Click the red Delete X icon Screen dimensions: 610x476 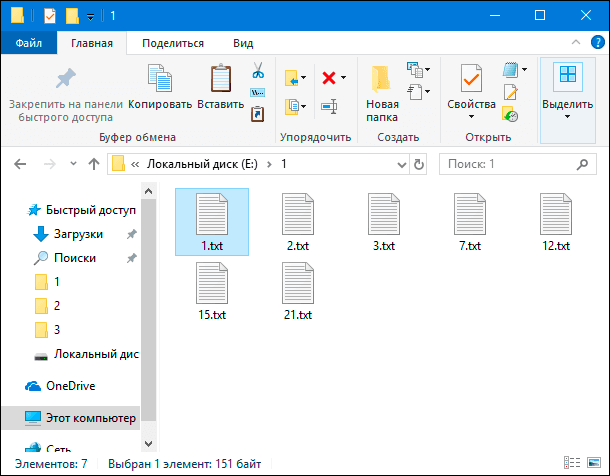pyautogui.click(x=329, y=78)
